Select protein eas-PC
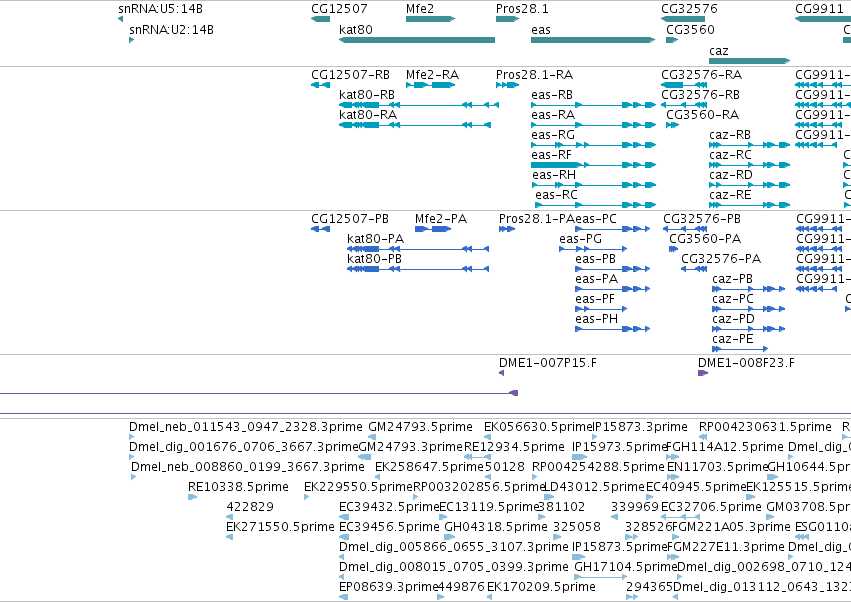The image size is (851, 602). [x=596, y=219]
